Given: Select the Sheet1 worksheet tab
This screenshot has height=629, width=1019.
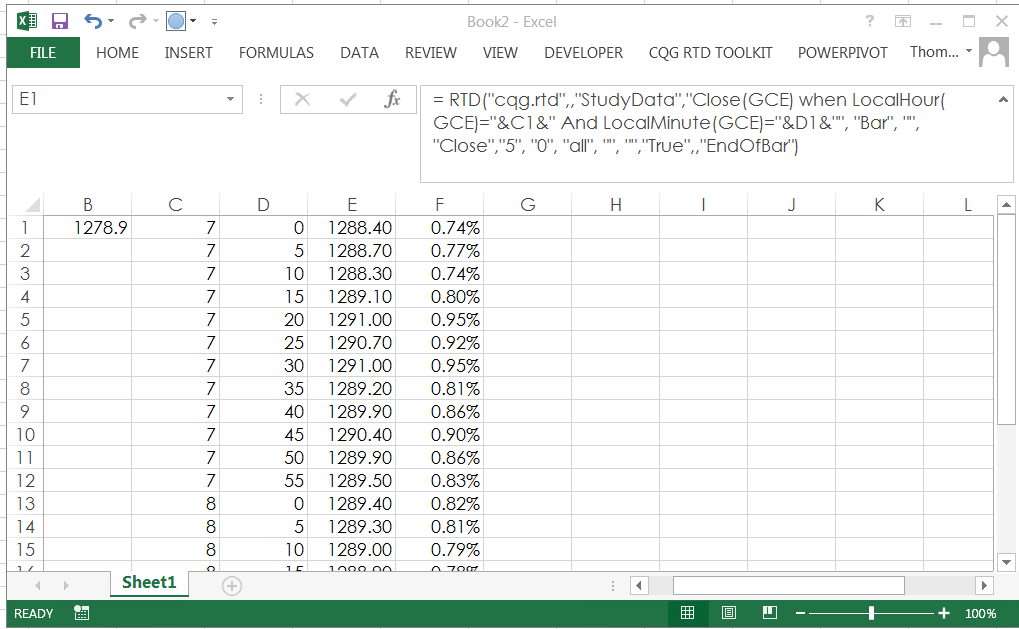Looking at the screenshot, I should point(148,582).
